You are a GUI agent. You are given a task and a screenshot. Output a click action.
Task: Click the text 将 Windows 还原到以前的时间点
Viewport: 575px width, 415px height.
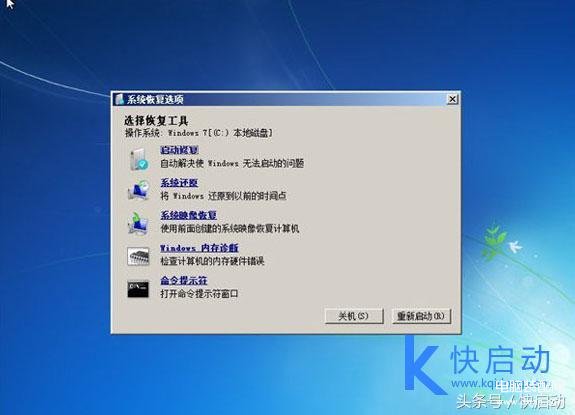[223, 196]
